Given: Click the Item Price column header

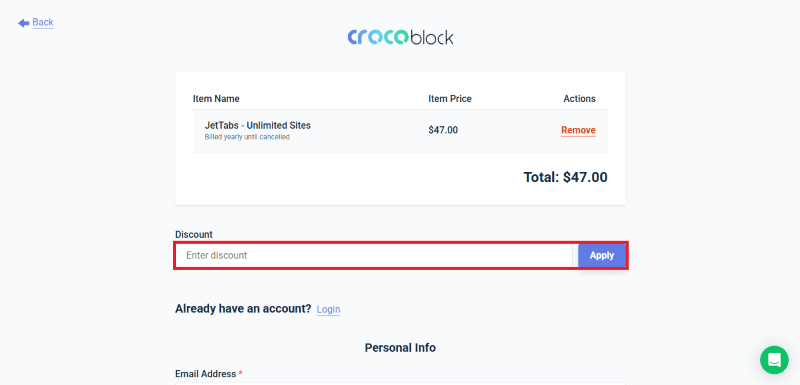Looking at the screenshot, I should (x=450, y=99).
